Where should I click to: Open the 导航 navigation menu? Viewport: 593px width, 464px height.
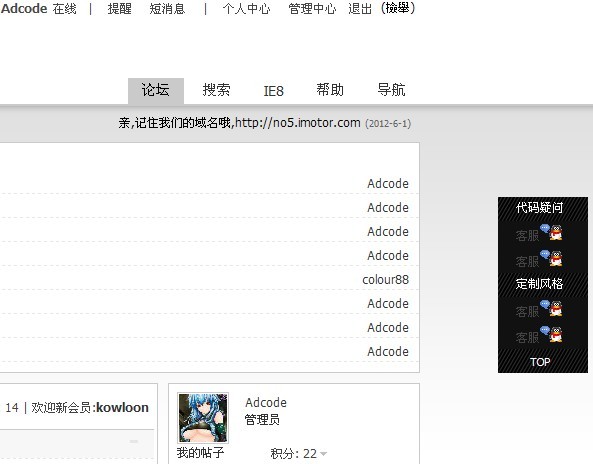tap(391, 90)
